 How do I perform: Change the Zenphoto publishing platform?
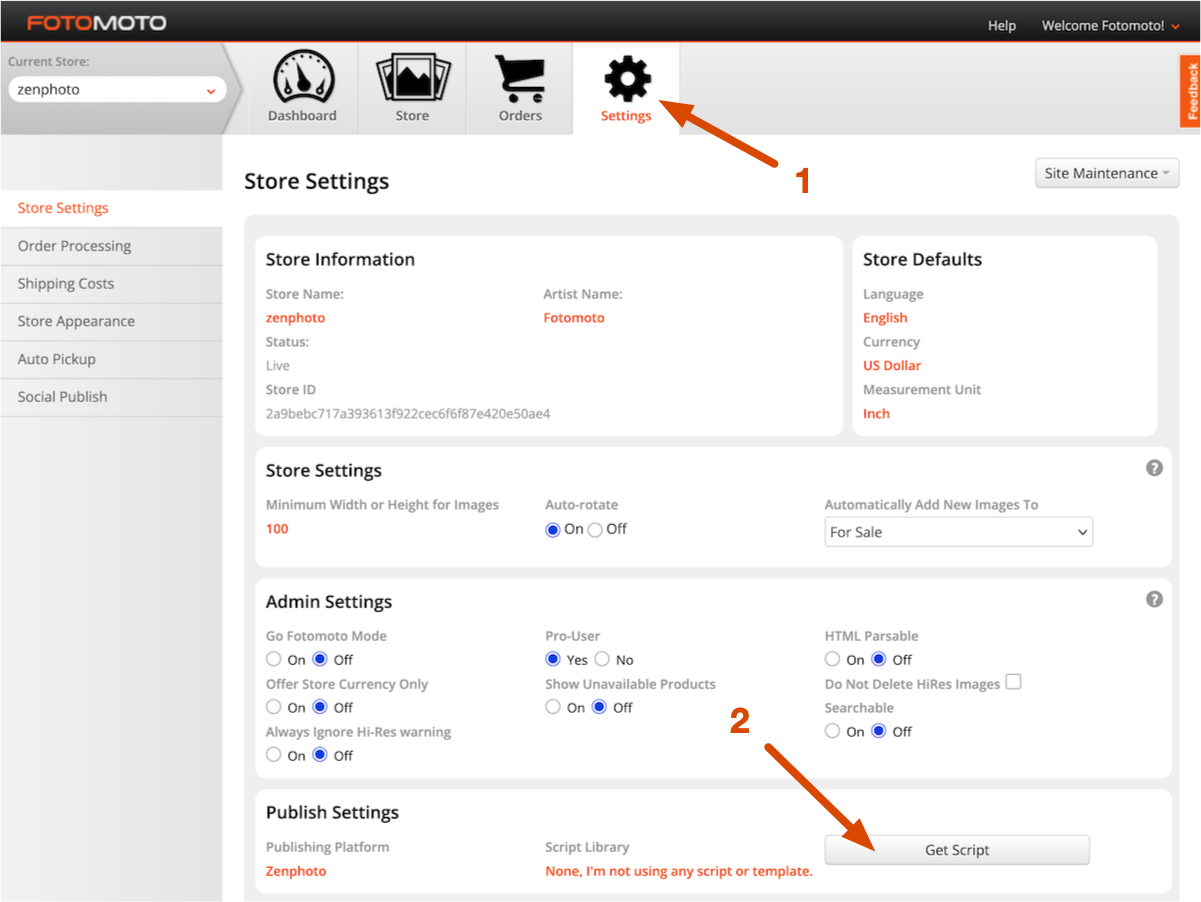coord(296,871)
